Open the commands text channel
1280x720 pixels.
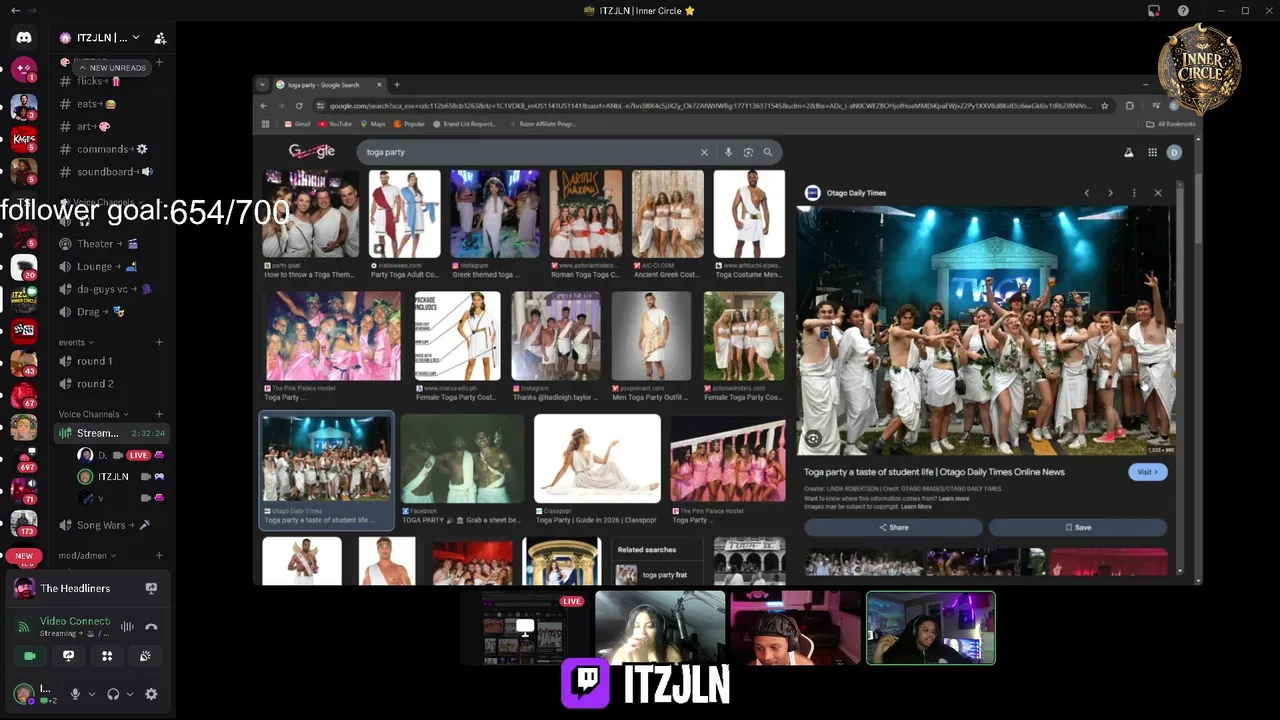[x=110, y=149]
